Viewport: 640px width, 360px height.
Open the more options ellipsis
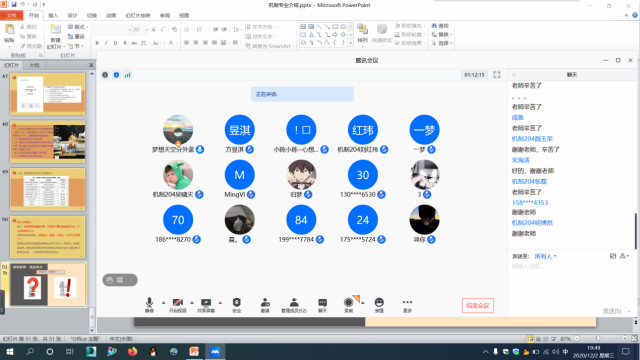click(x=407, y=305)
